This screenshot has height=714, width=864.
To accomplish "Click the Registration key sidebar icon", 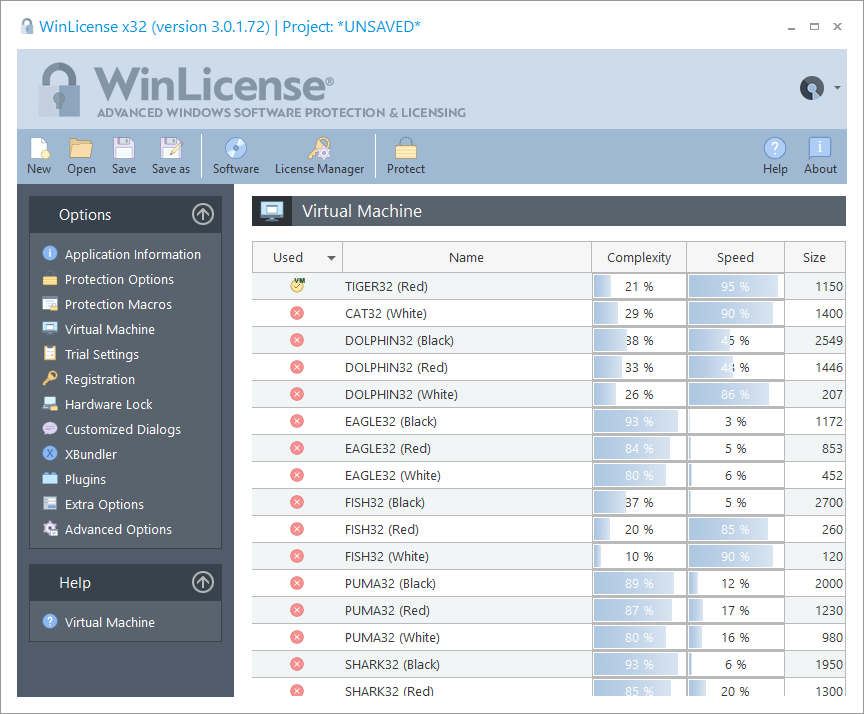I will point(50,378).
